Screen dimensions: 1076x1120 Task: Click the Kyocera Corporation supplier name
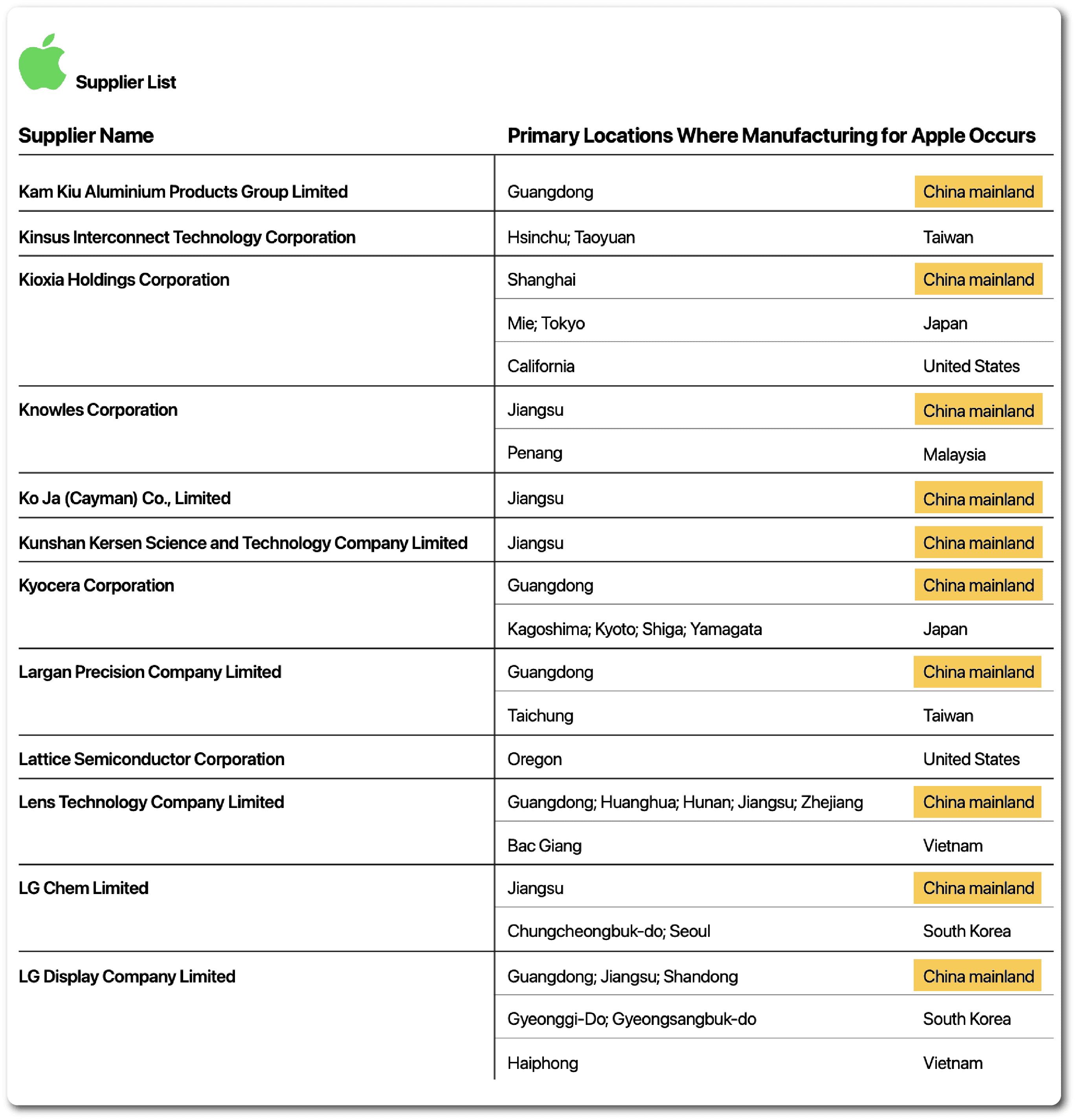[96, 585]
